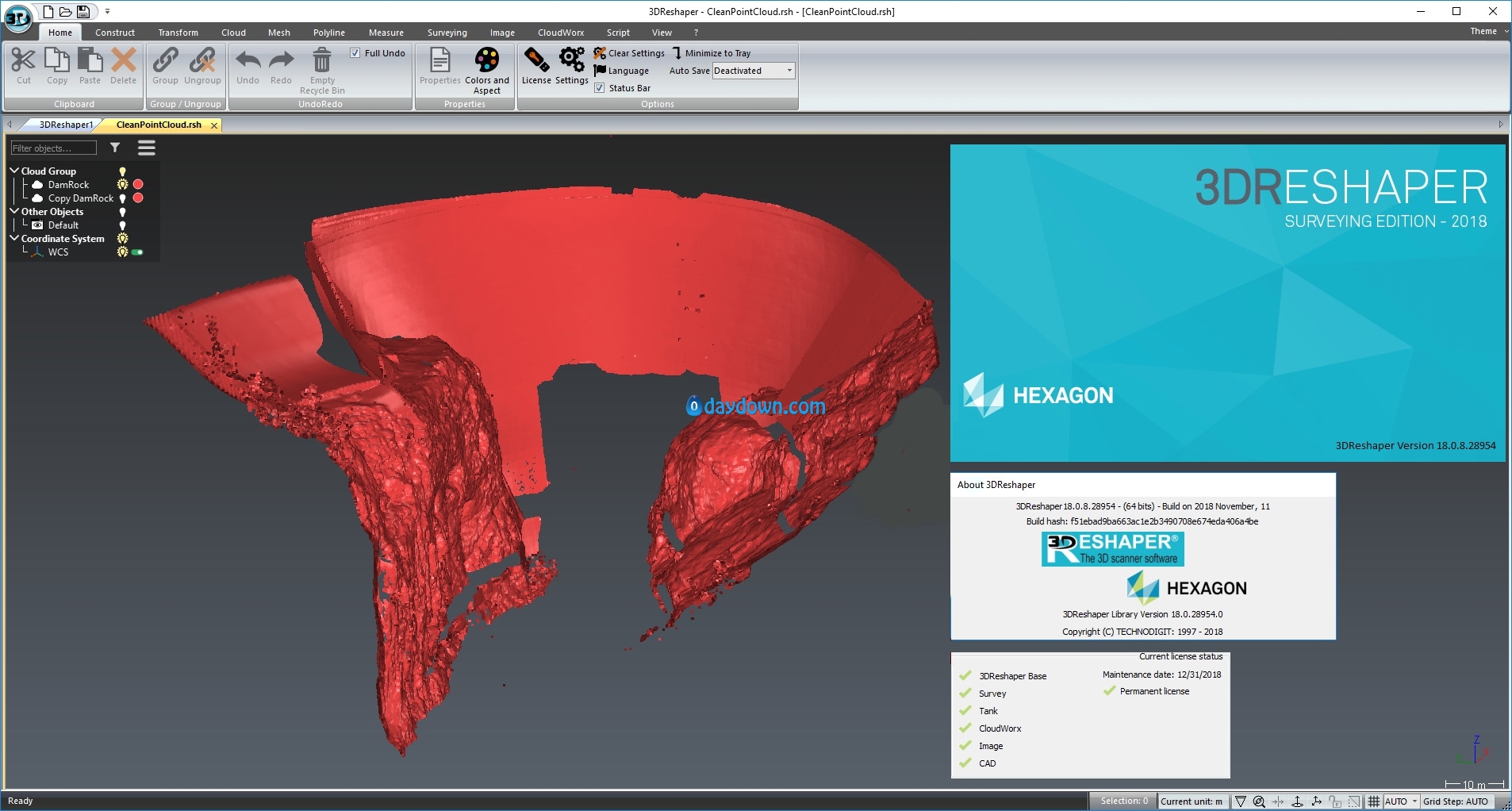Toggle Copy DamRock visibility light bulb
Viewport: 1512px width, 811px height.
point(122,198)
